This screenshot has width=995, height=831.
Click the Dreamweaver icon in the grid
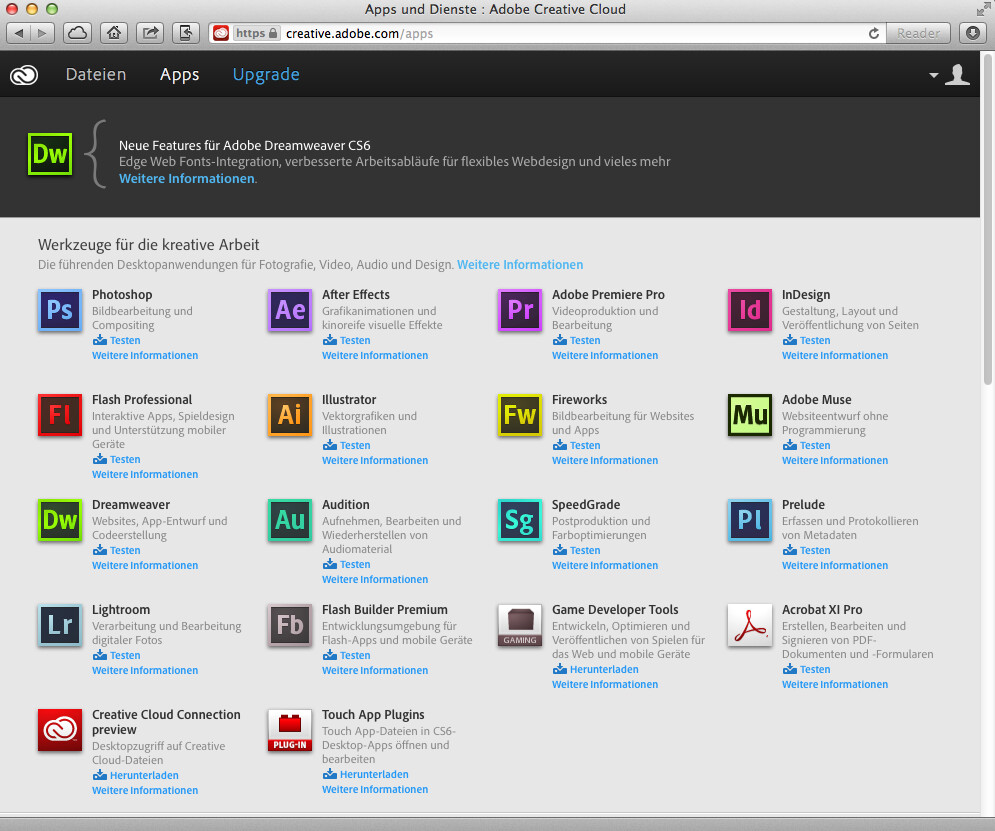click(59, 520)
